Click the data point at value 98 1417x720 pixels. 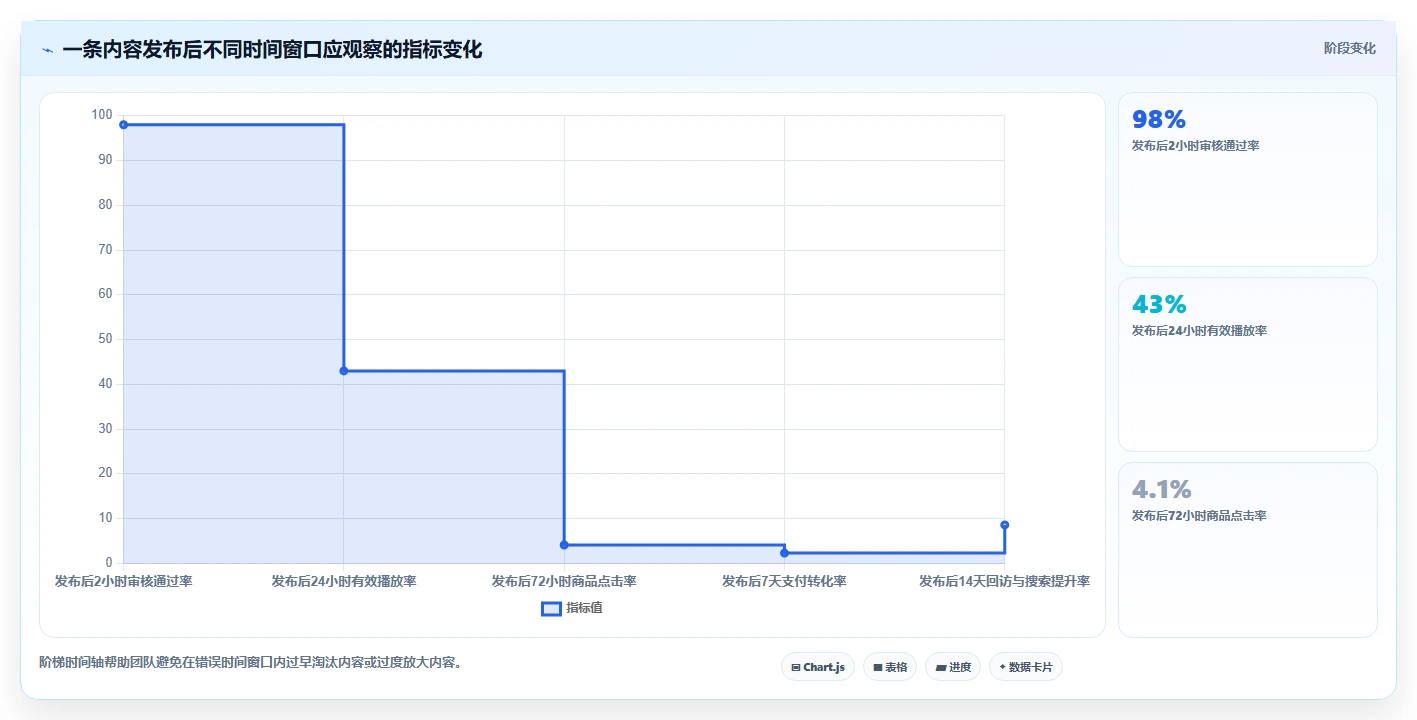coord(123,125)
